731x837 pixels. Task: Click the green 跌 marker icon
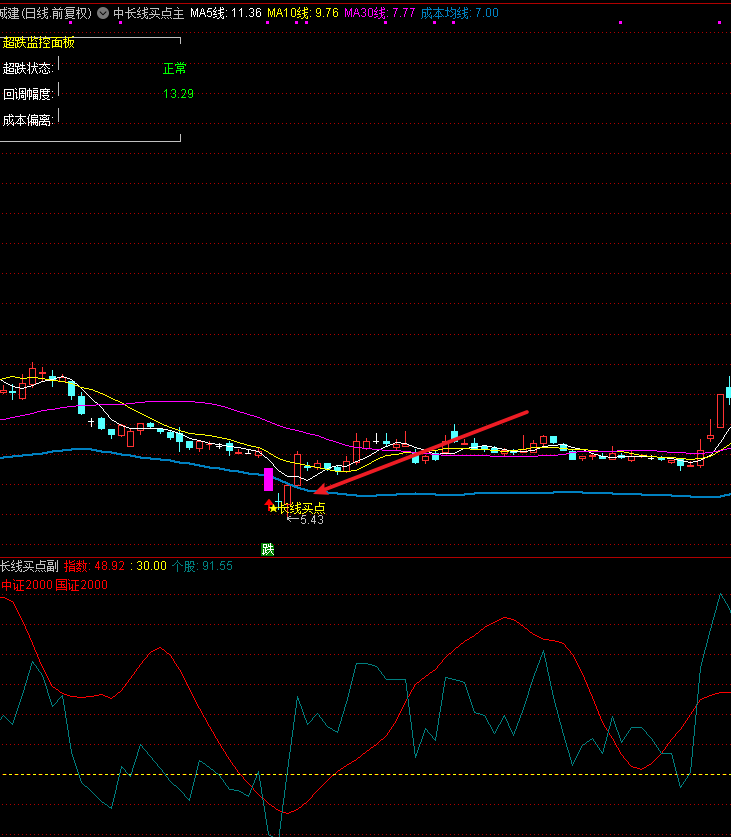point(267,549)
